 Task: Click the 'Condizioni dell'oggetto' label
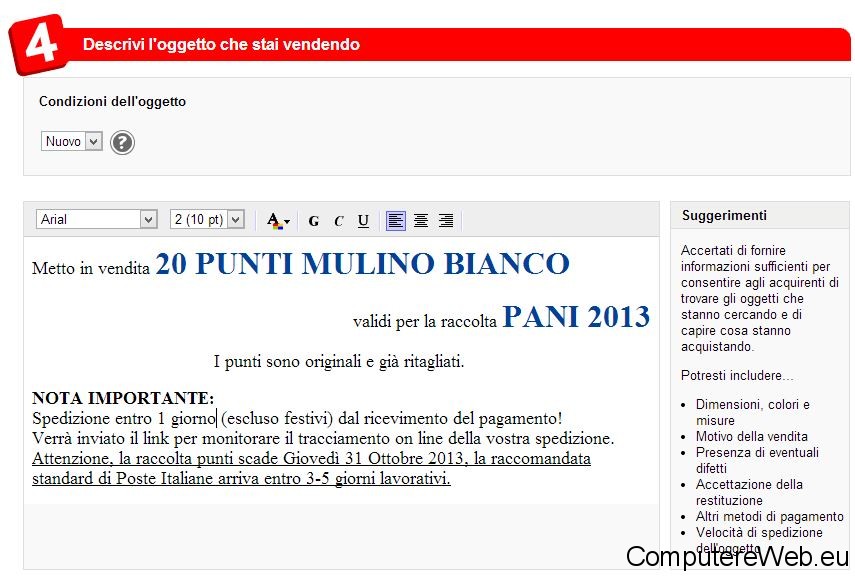coord(112,101)
